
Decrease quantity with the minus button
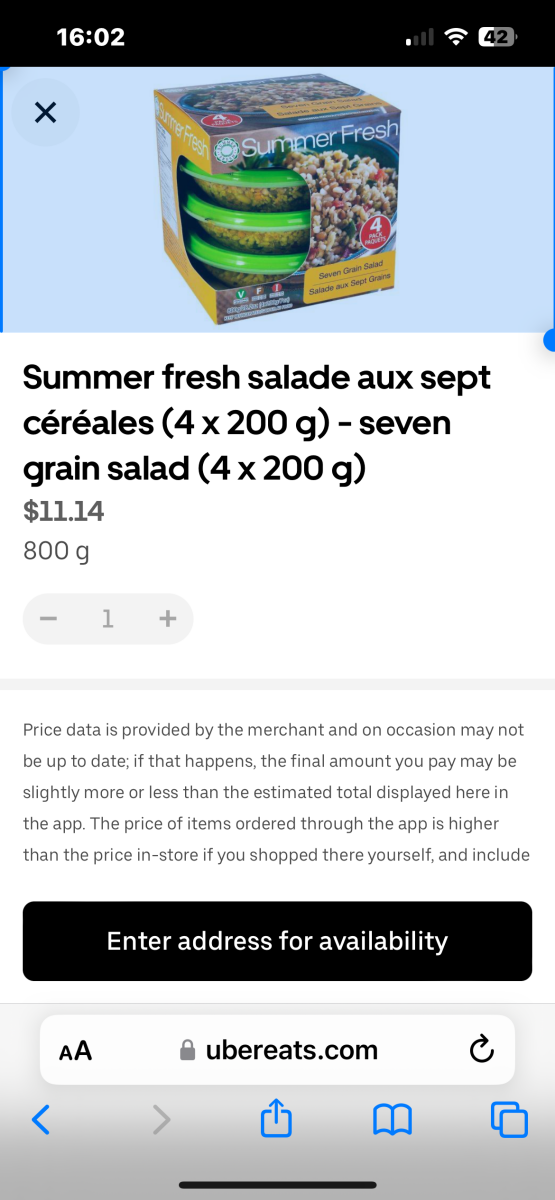(x=48, y=619)
